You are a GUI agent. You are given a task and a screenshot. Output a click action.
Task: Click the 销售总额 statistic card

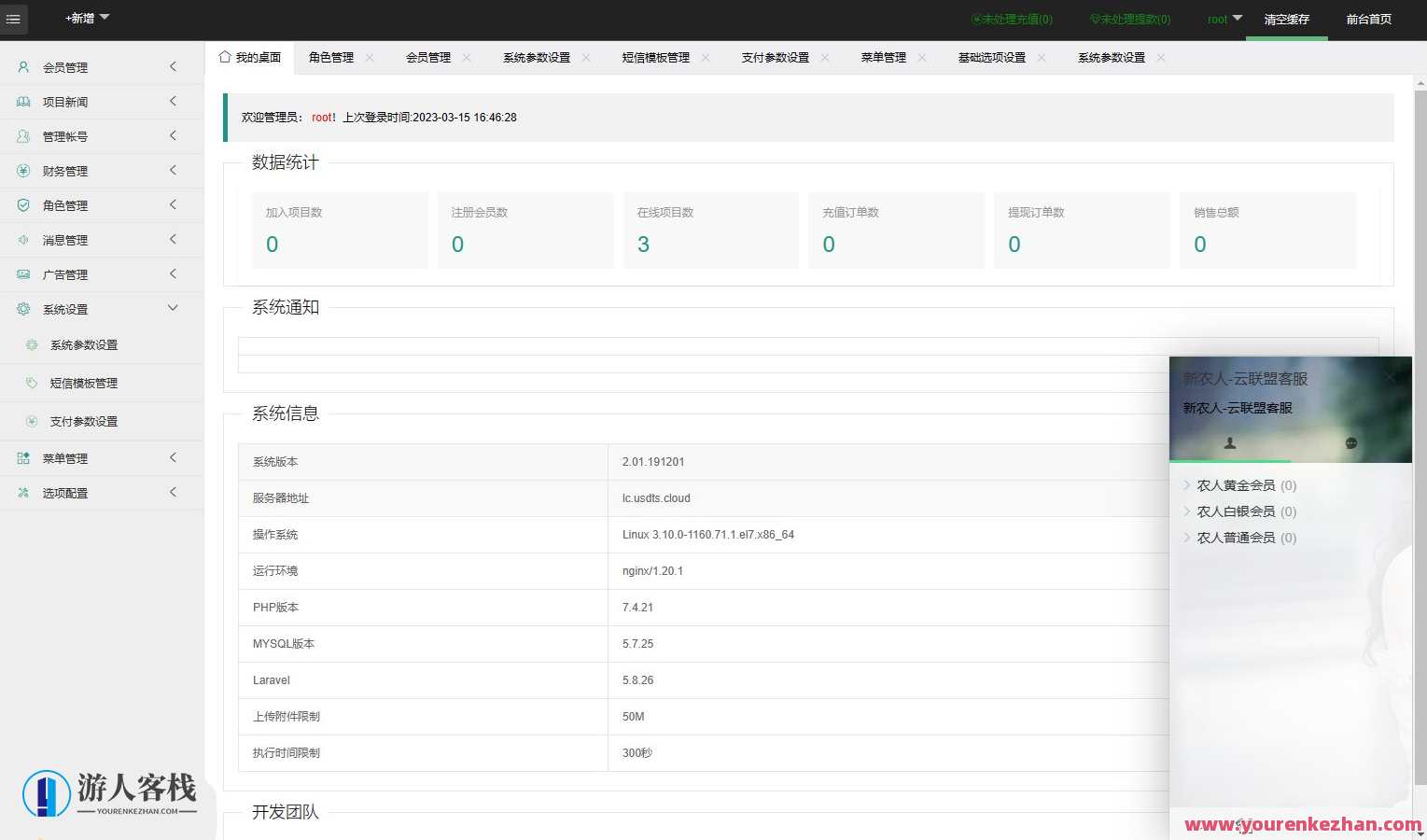click(1267, 231)
